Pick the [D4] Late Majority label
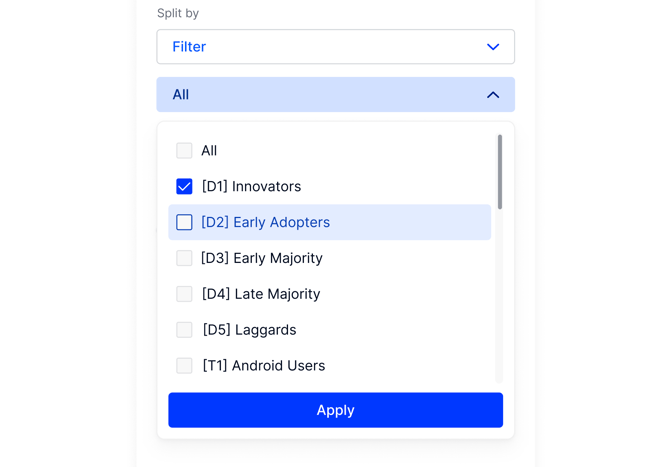The image size is (650, 467). click(x=260, y=295)
